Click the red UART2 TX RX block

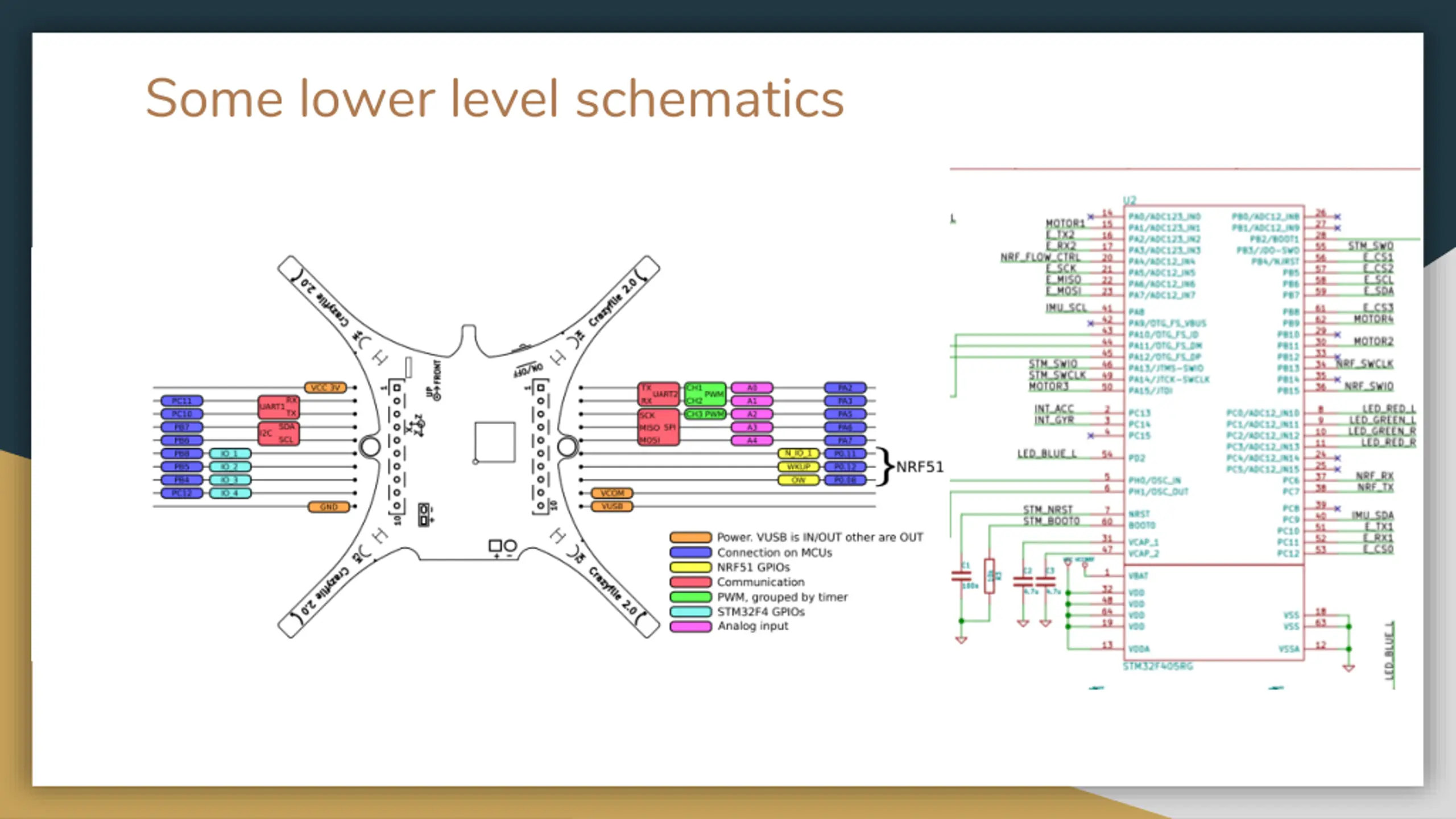point(659,394)
